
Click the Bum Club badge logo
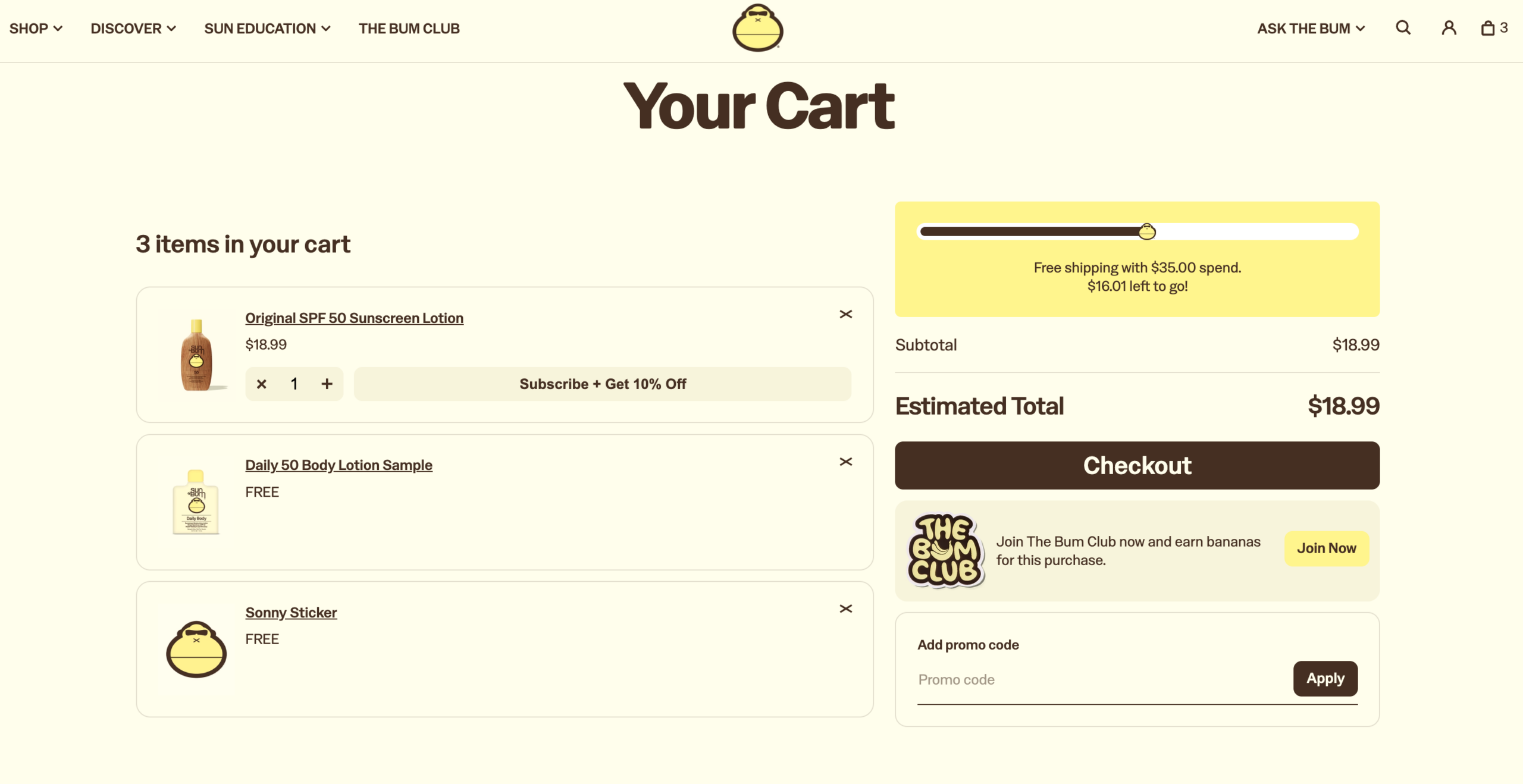pyautogui.click(x=946, y=551)
